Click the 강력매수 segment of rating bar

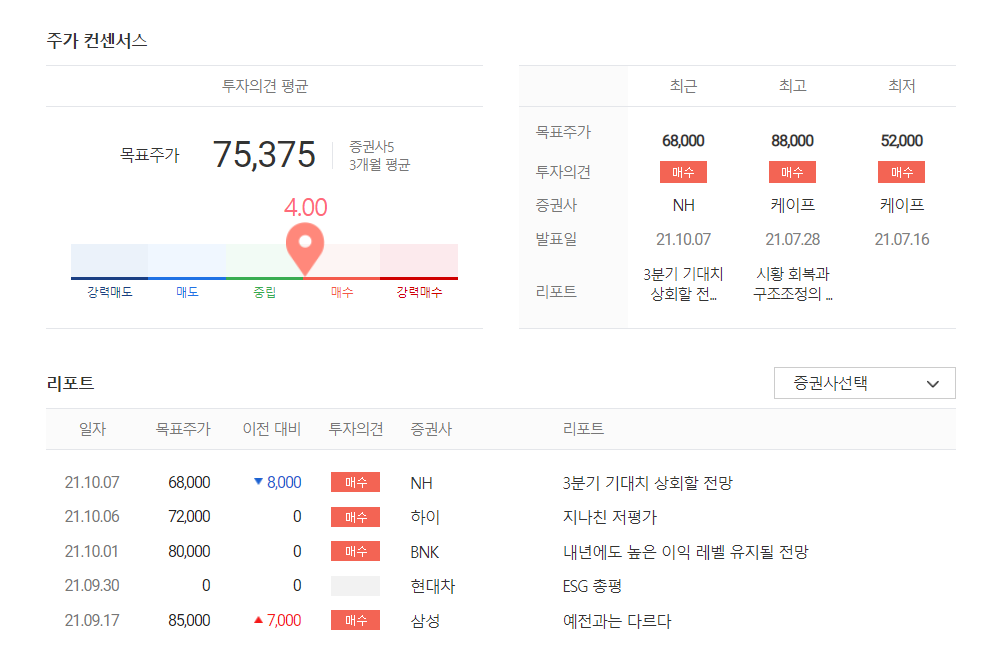pyautogui.click(x=419, y=261)
